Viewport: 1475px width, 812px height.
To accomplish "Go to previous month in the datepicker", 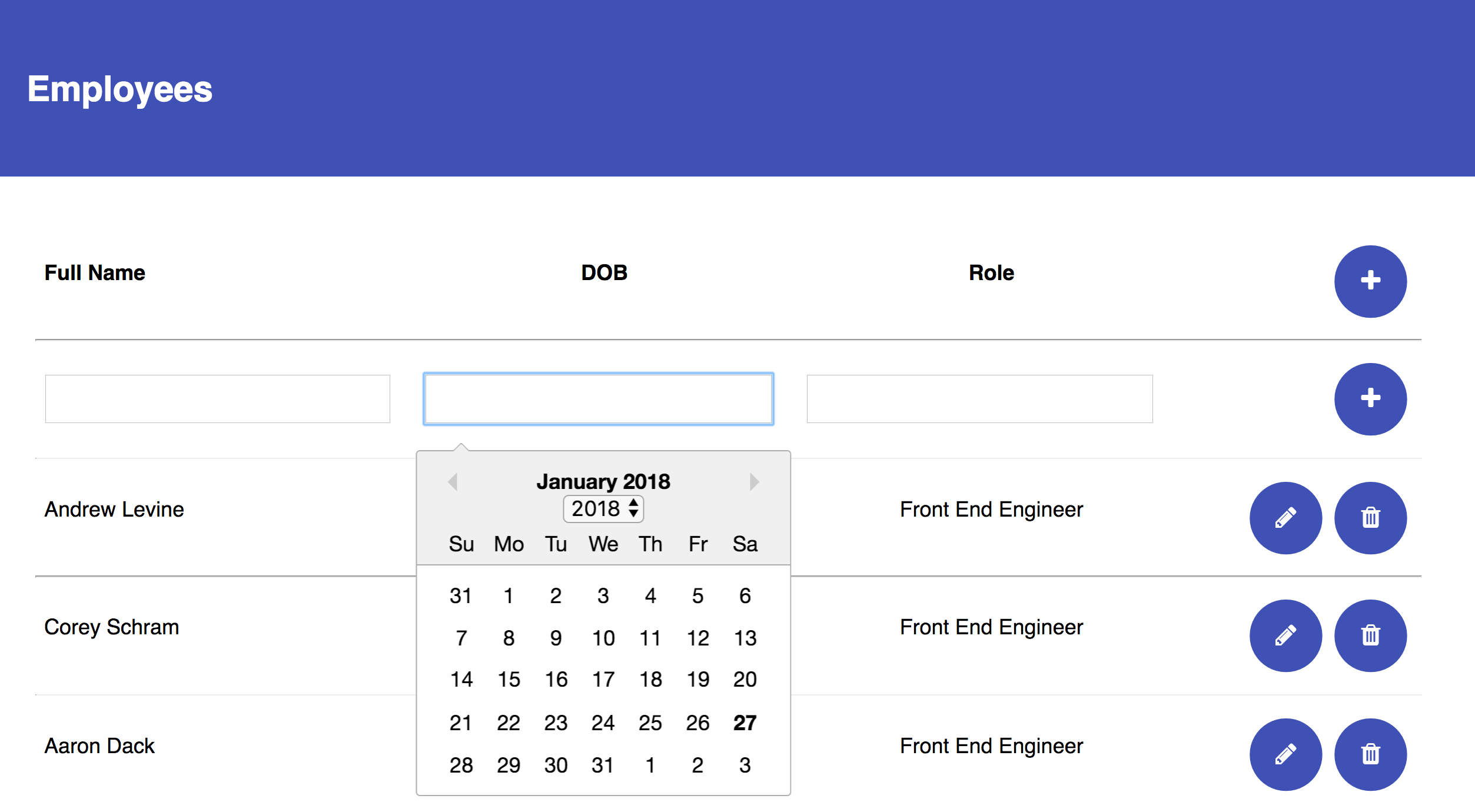I will [x=453, y=482].
